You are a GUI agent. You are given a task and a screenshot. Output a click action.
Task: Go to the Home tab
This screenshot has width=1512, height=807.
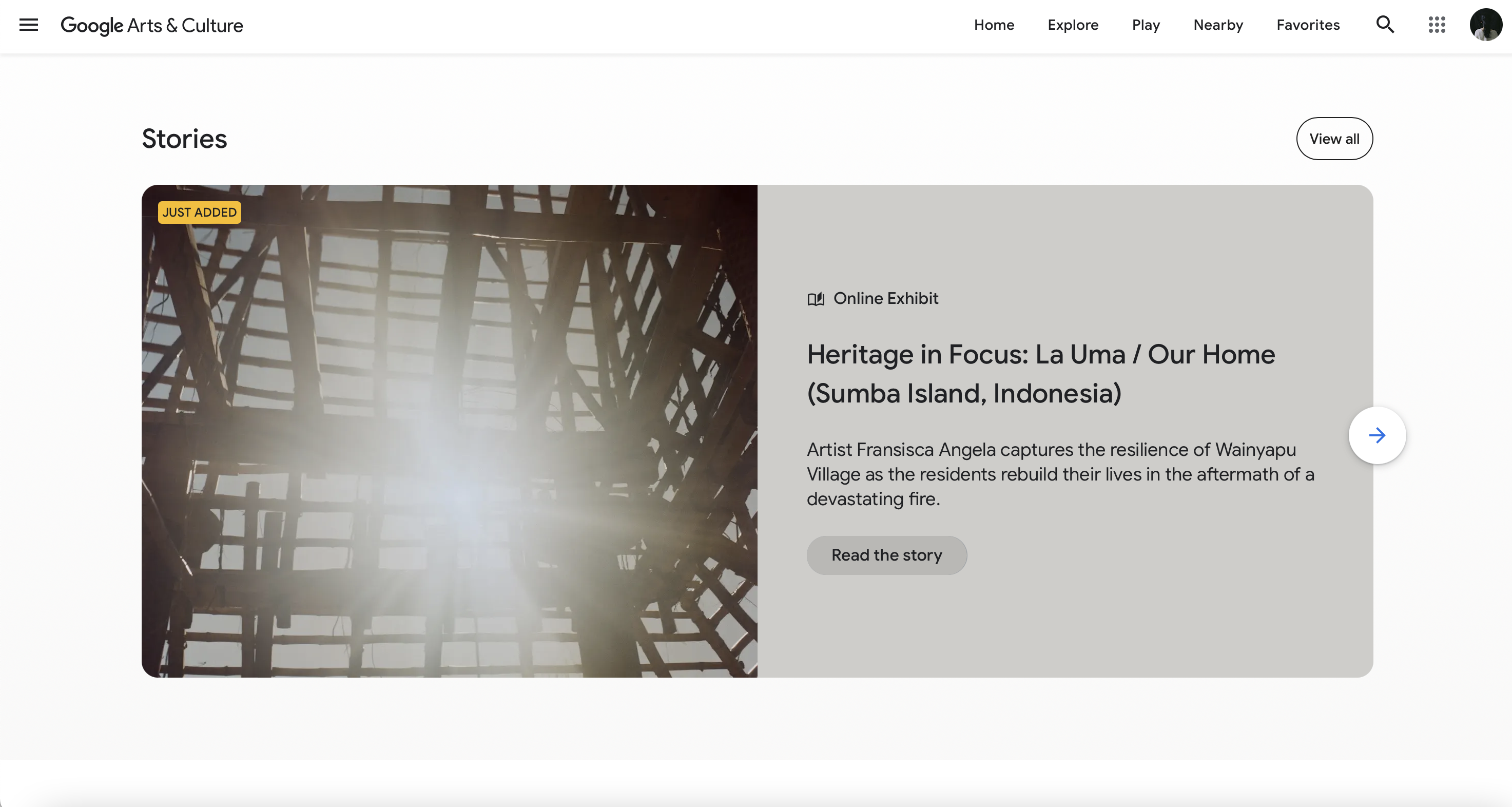[994, 25]
